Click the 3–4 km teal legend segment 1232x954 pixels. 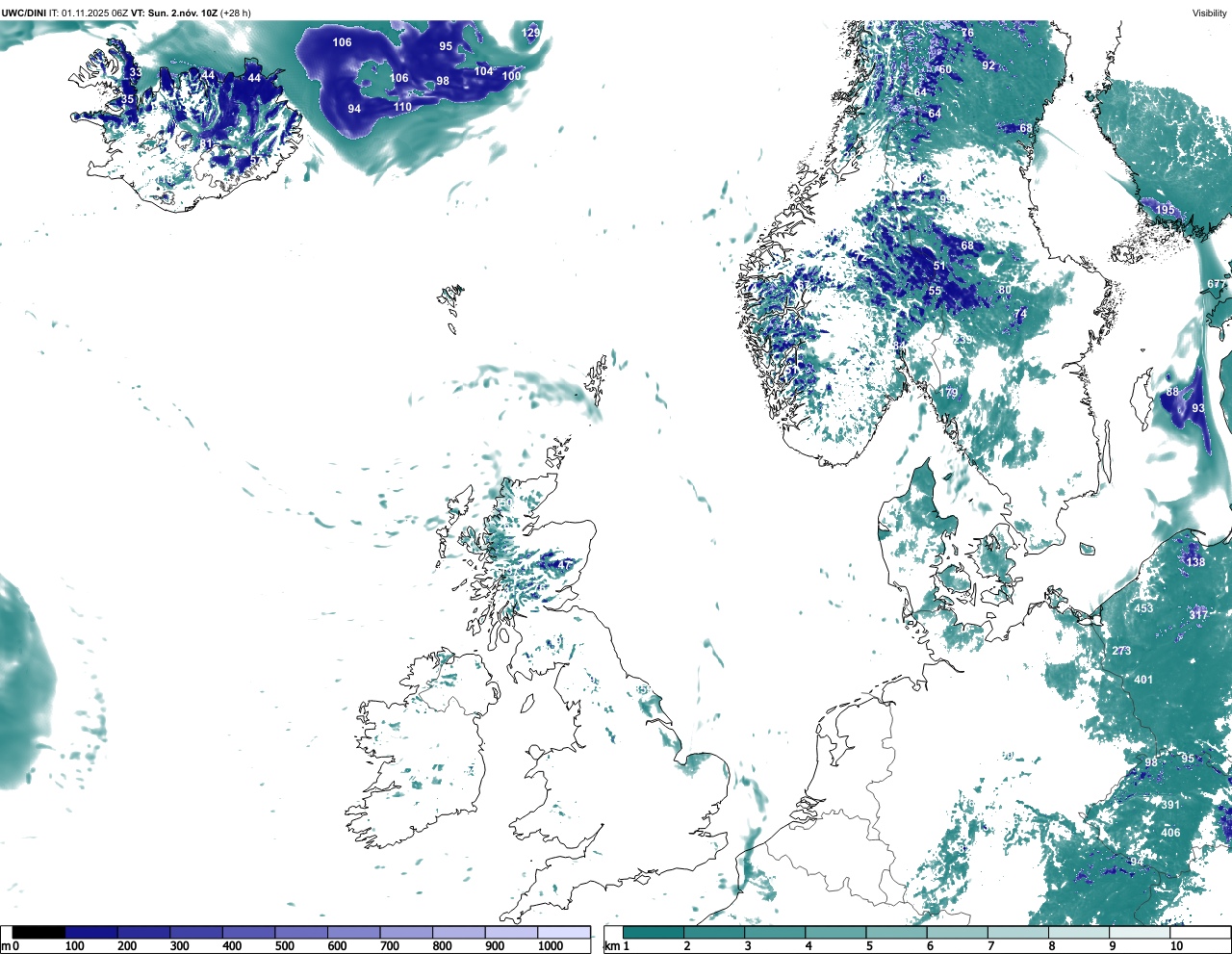coord(775,932)
